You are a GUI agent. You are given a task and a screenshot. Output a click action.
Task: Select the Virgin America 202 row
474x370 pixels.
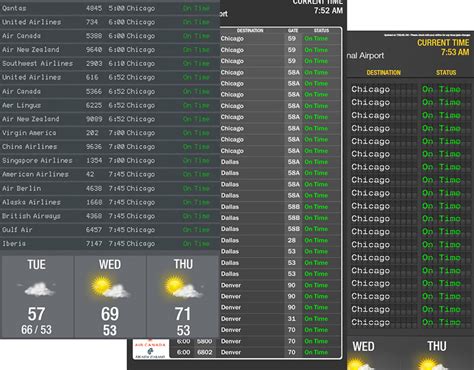point(110,133)
